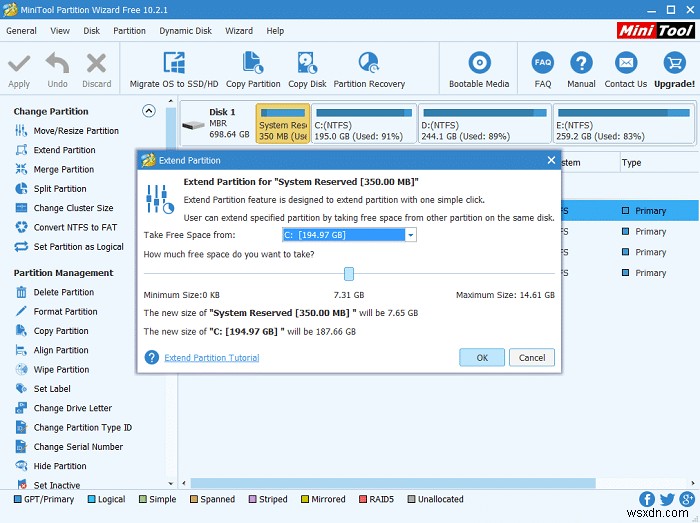The width and height of the screenshot is (700, 523).
Task: Choose Copy Partition in sidebar list
Action: pos(52,331)
